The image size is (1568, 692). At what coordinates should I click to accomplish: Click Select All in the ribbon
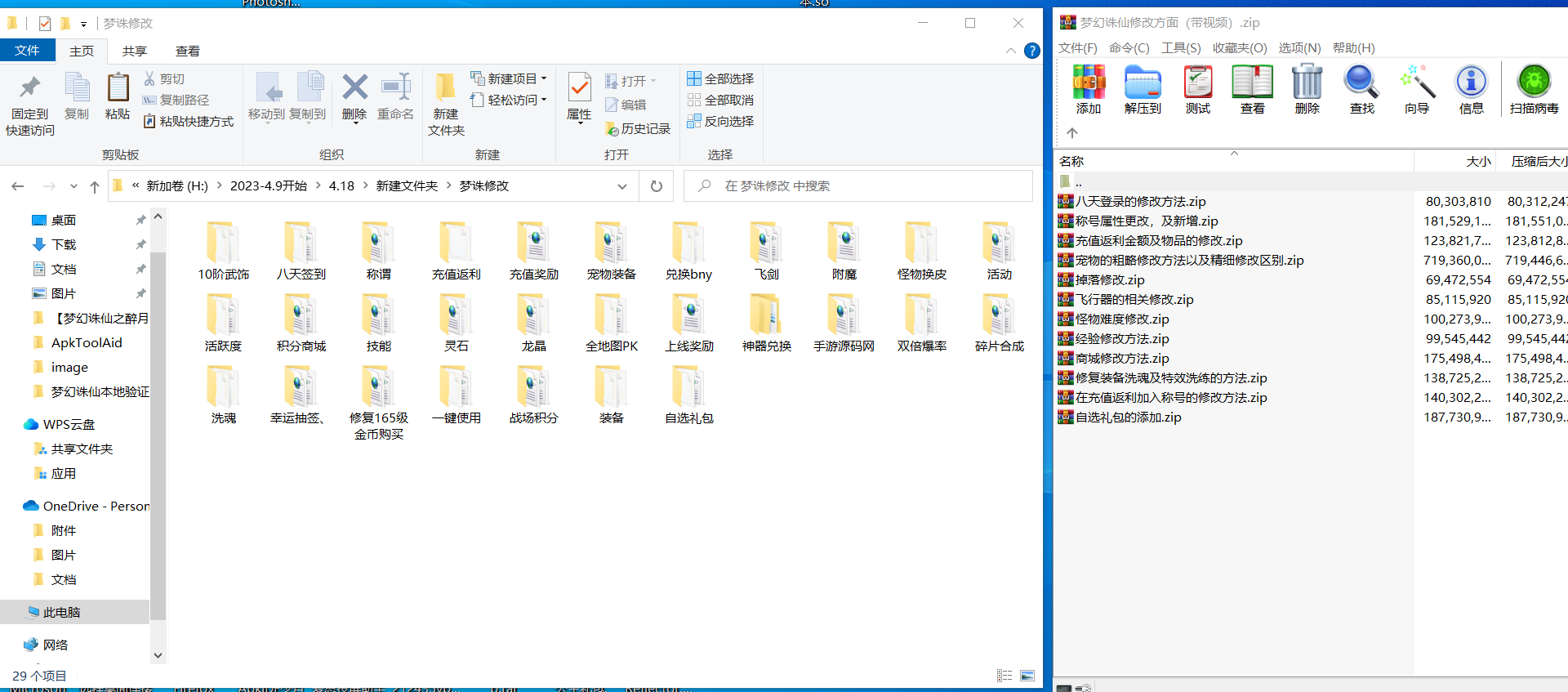(720, 78)
